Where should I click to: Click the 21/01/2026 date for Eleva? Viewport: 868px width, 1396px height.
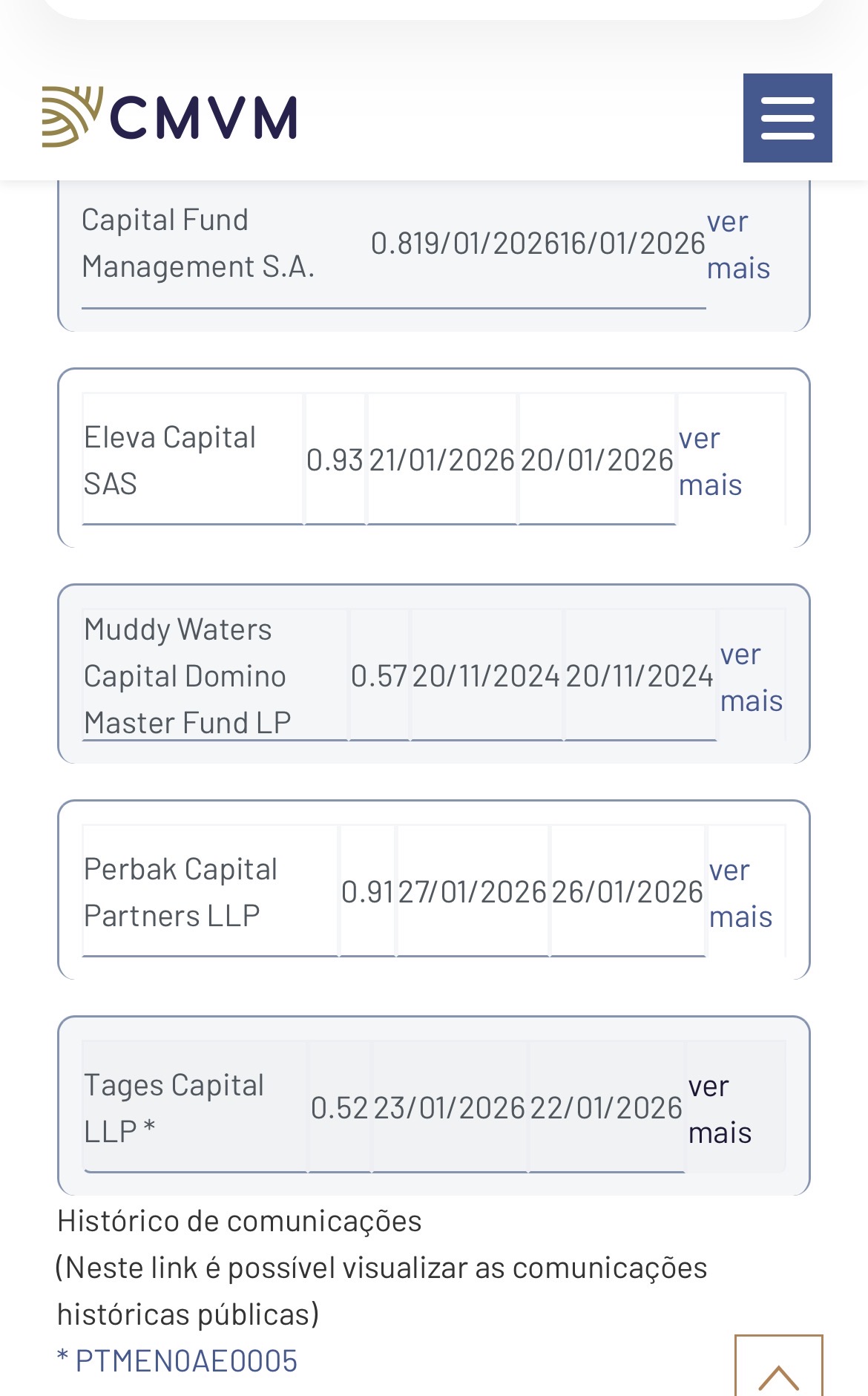click(x=442, y=461)
